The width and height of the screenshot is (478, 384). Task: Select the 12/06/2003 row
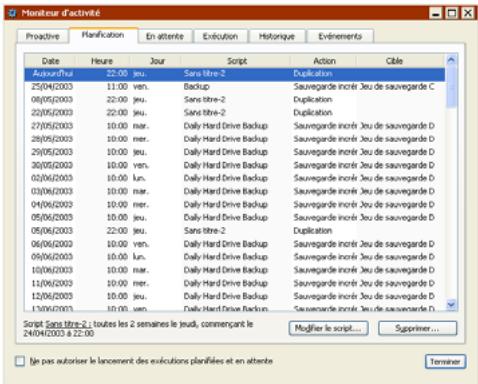(x=235, y=296)
